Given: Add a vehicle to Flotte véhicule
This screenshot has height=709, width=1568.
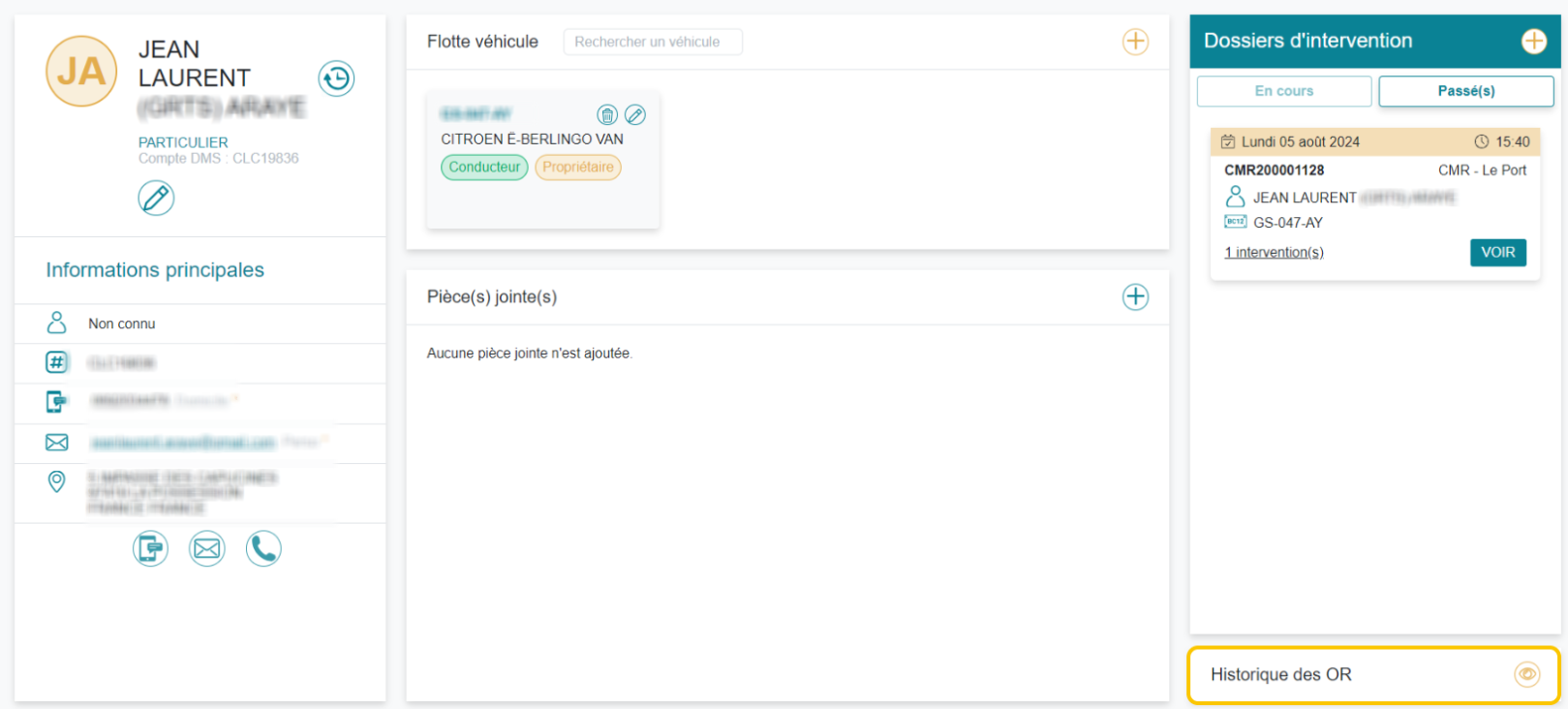Looking at the screenshot, I should click(1135, 42).
